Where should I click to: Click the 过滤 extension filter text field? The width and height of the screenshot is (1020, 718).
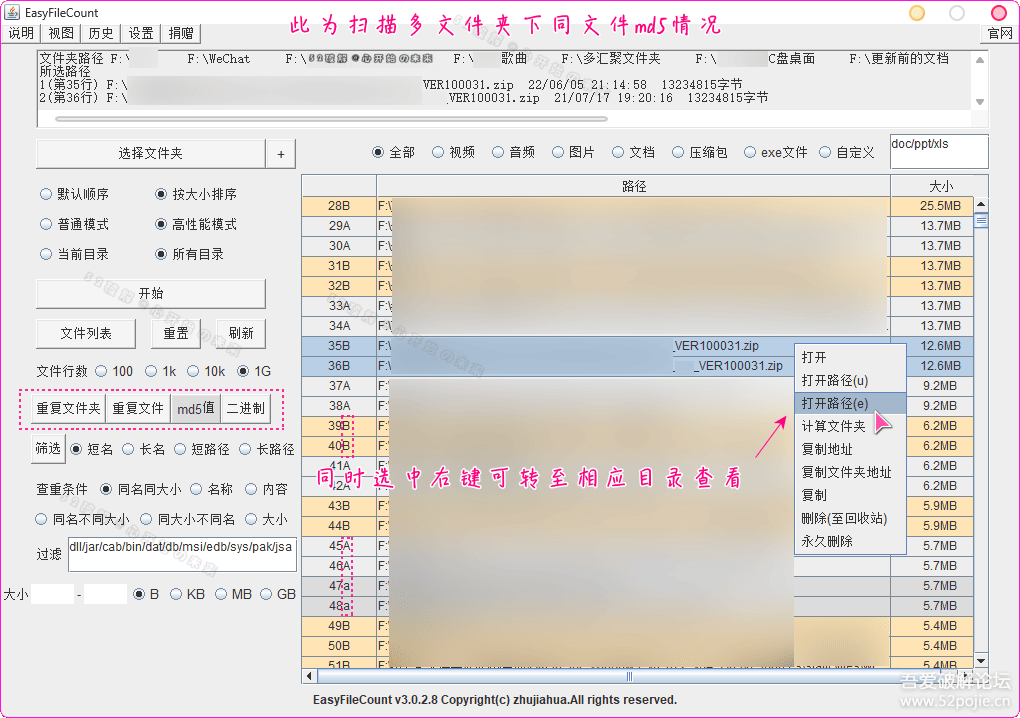[182, 554]
